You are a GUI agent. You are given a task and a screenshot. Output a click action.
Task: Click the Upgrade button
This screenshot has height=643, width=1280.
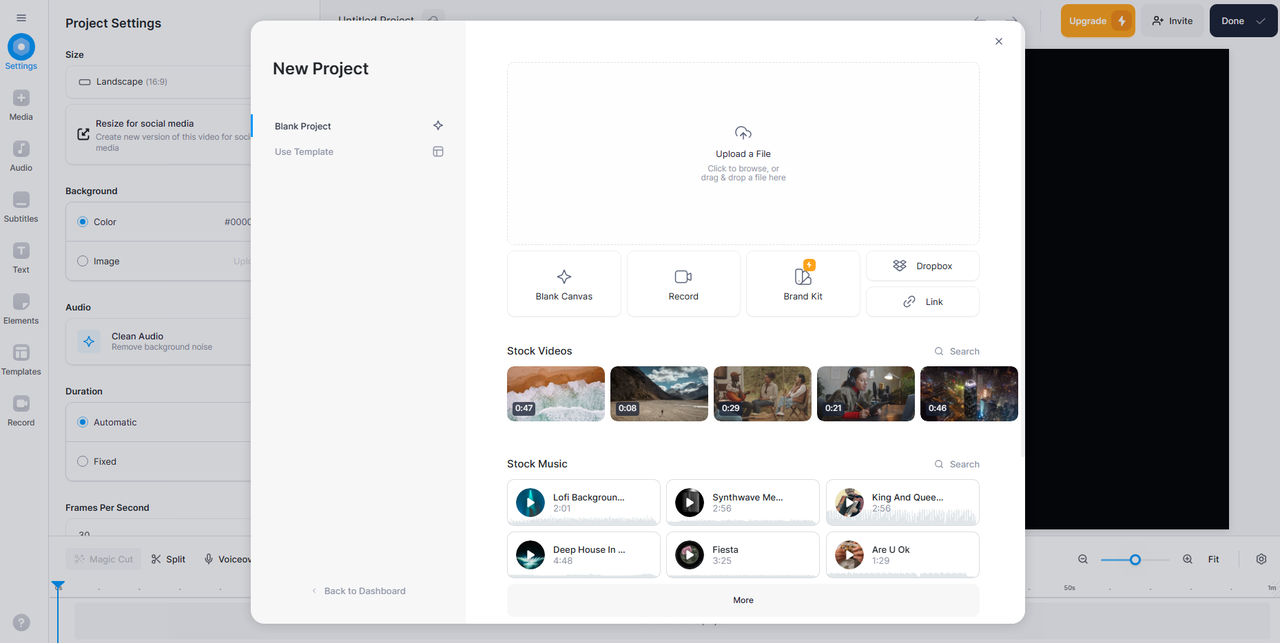click(x=1098, y=21)
